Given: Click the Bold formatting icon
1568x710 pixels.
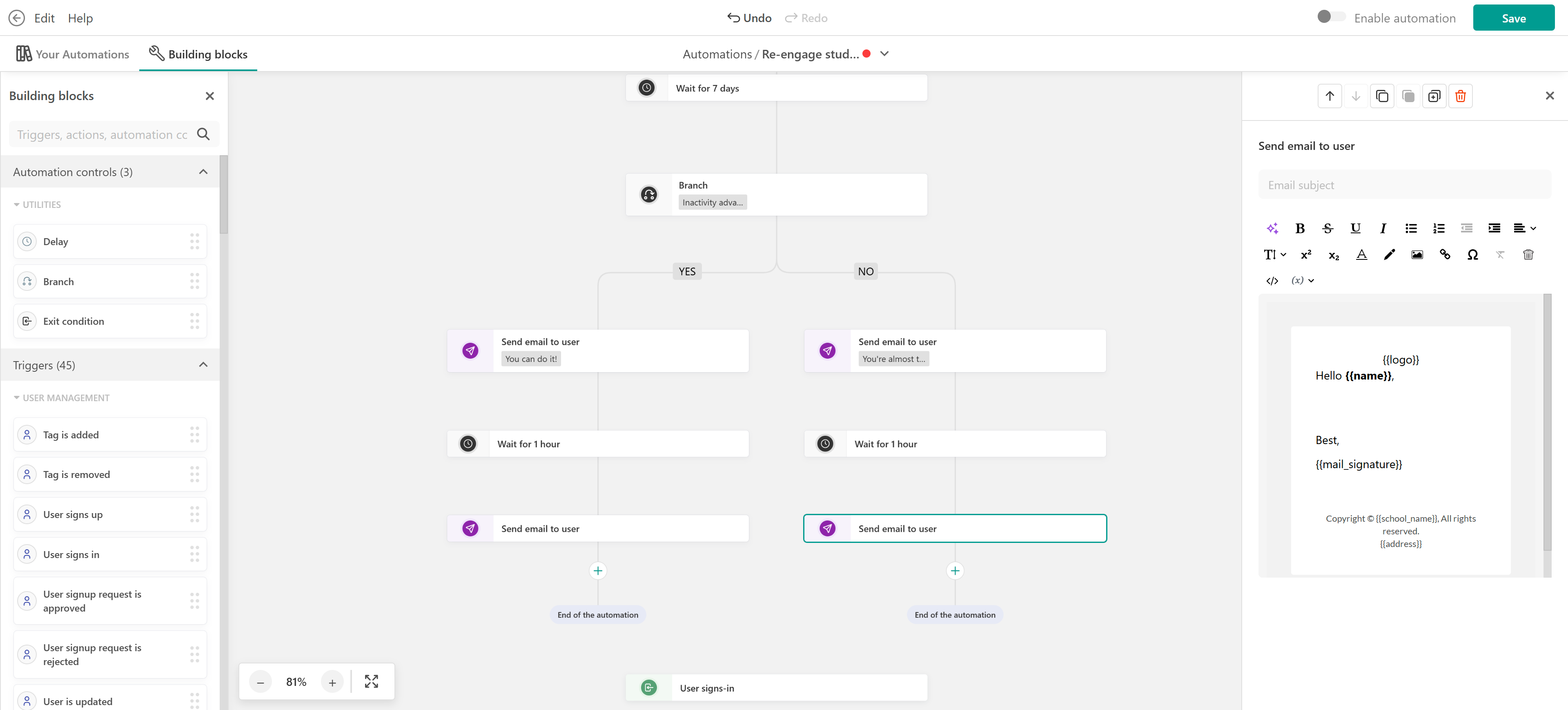Looking at the screenshot, I should [x=1300, y=228].
